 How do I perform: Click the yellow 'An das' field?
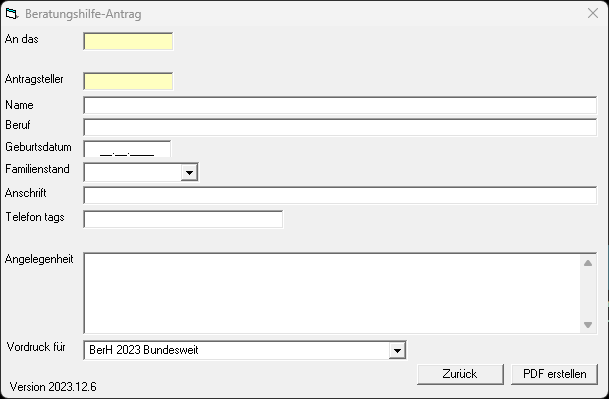point(128,42)
